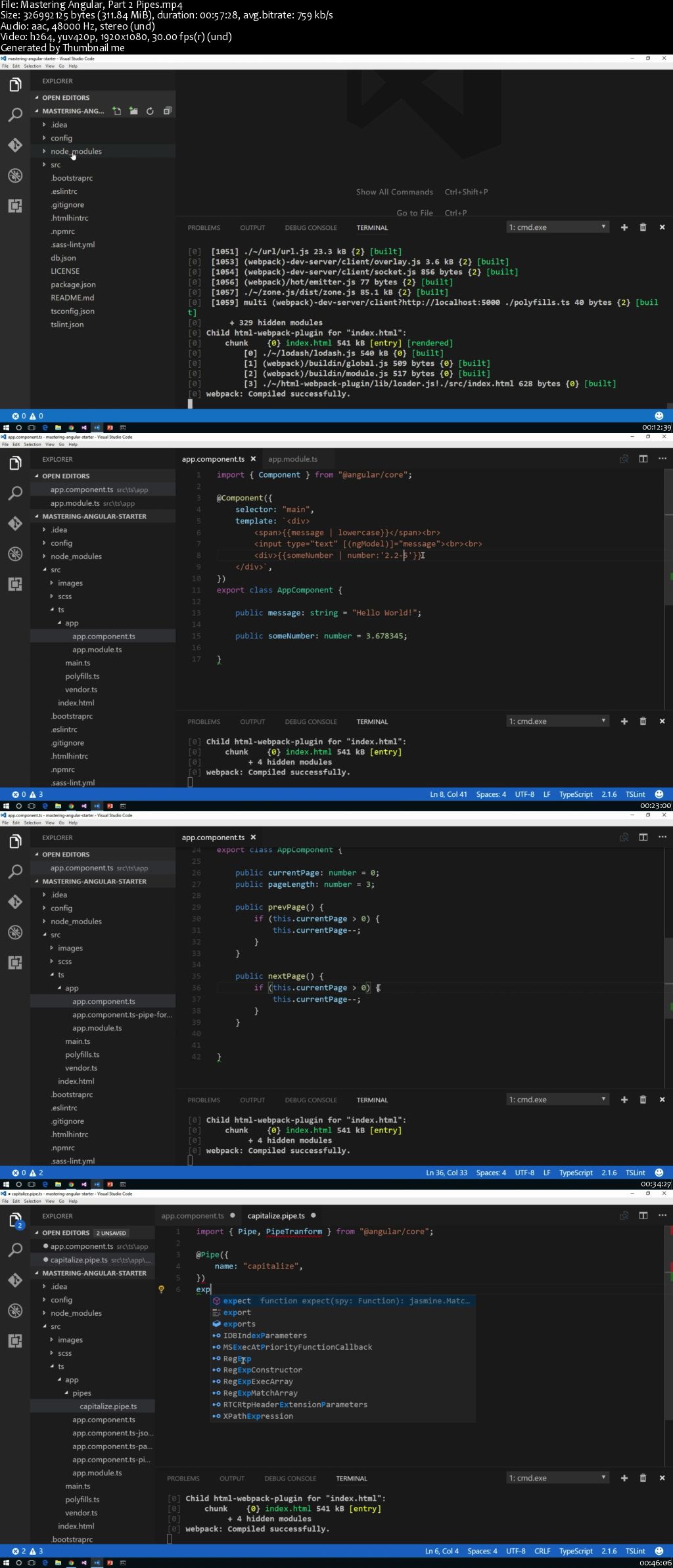The image size is (673, 1568).
Task: Click Open Changes icon beside Split Editor, 00:23:00 frame
Action: click(624, 459)
